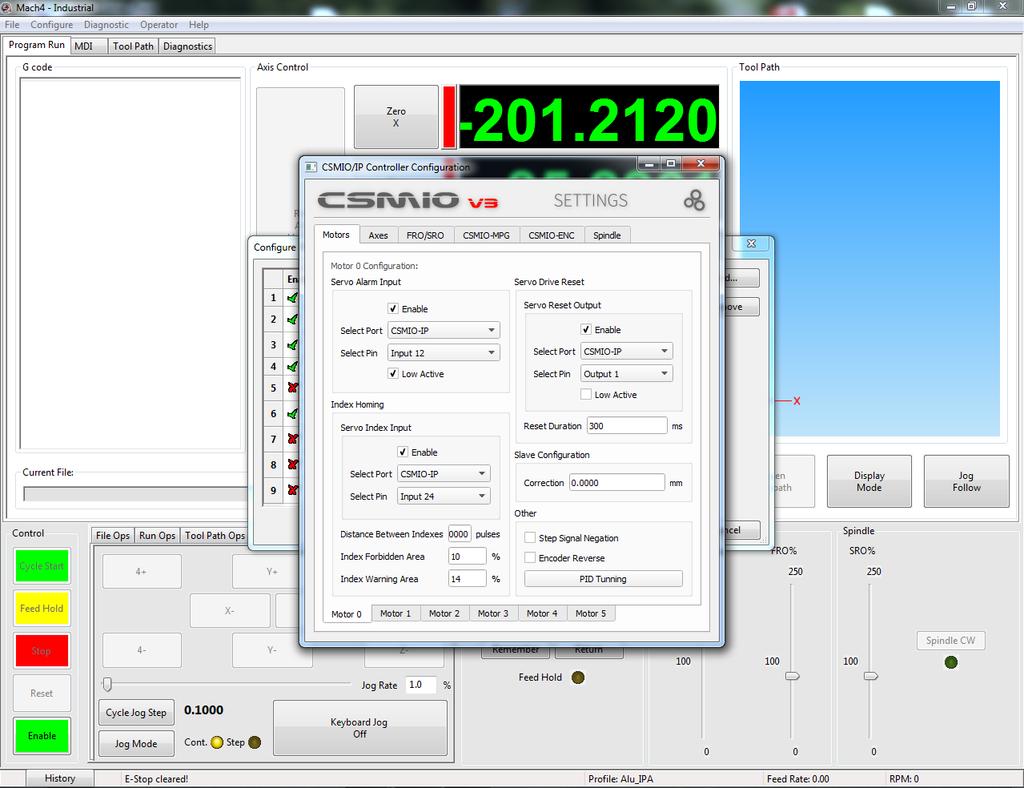
Task: Click the FRO% slider handle
Action: pos(792,676)
